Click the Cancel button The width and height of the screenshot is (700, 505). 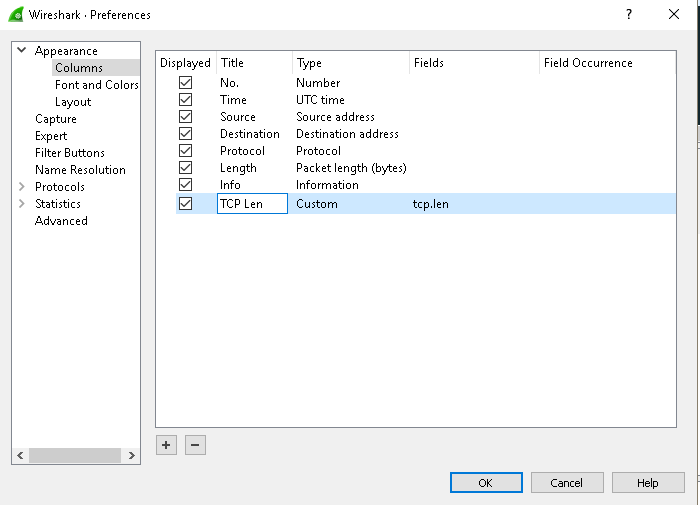[x=567, y=483]
